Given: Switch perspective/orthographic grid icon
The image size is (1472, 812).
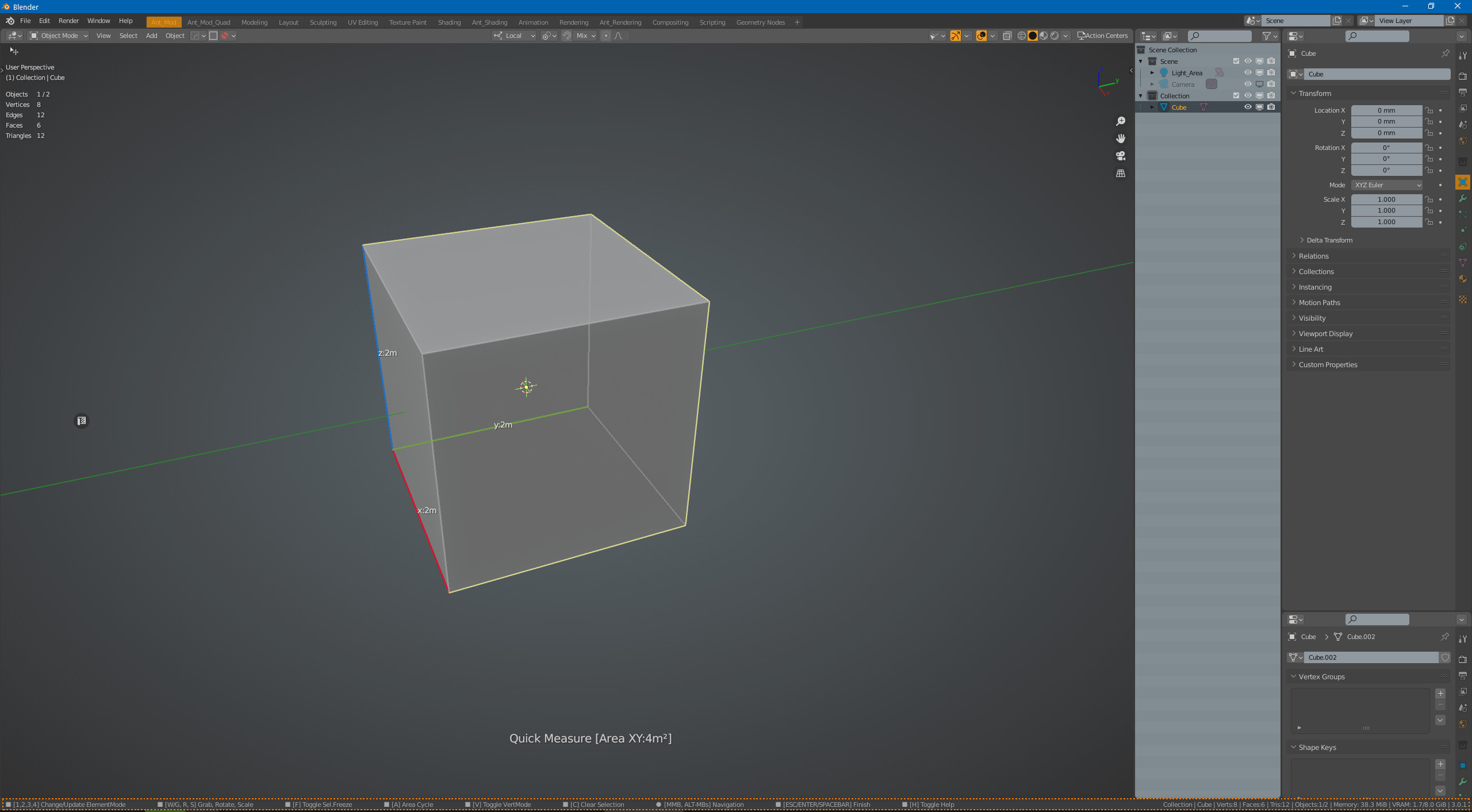Looking at the screenshot, I should pyautogui.click(x=1121, y=173).
